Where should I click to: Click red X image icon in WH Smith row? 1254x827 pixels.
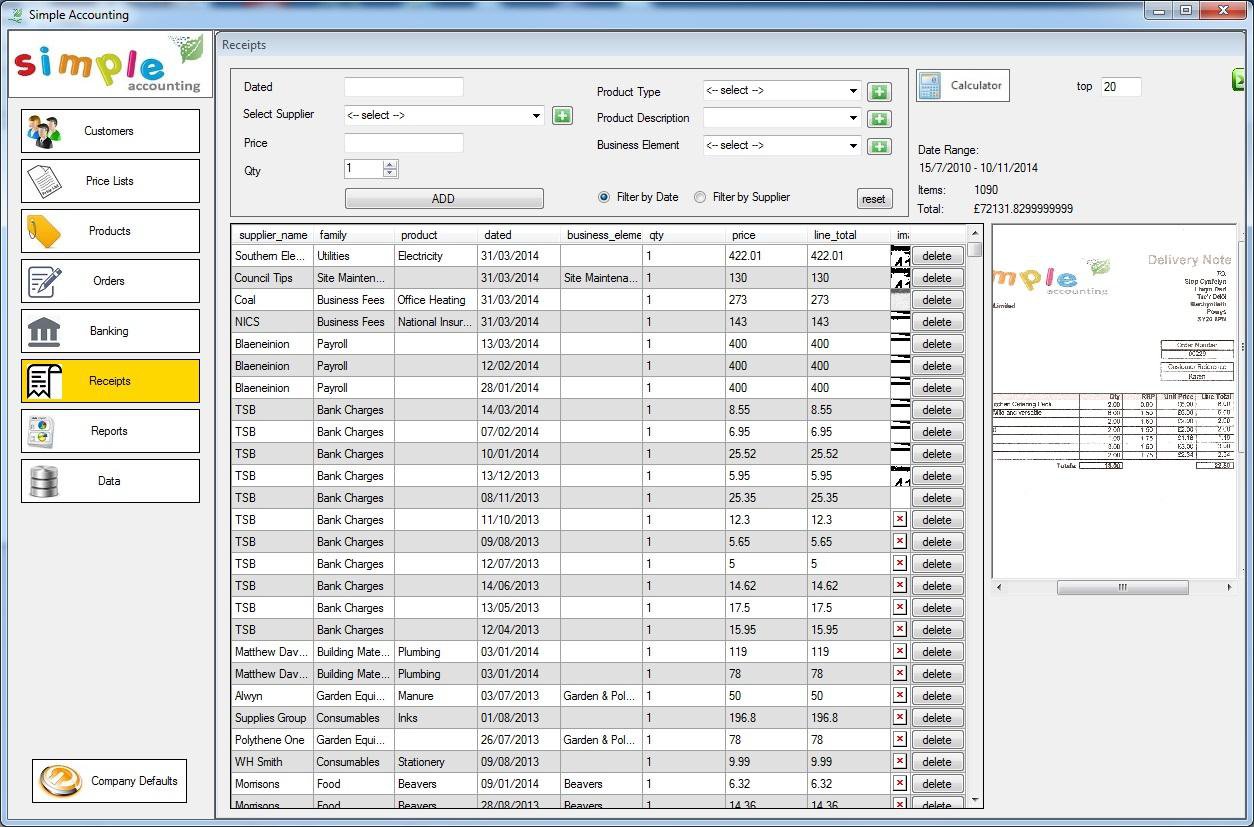tap(899, 761)
